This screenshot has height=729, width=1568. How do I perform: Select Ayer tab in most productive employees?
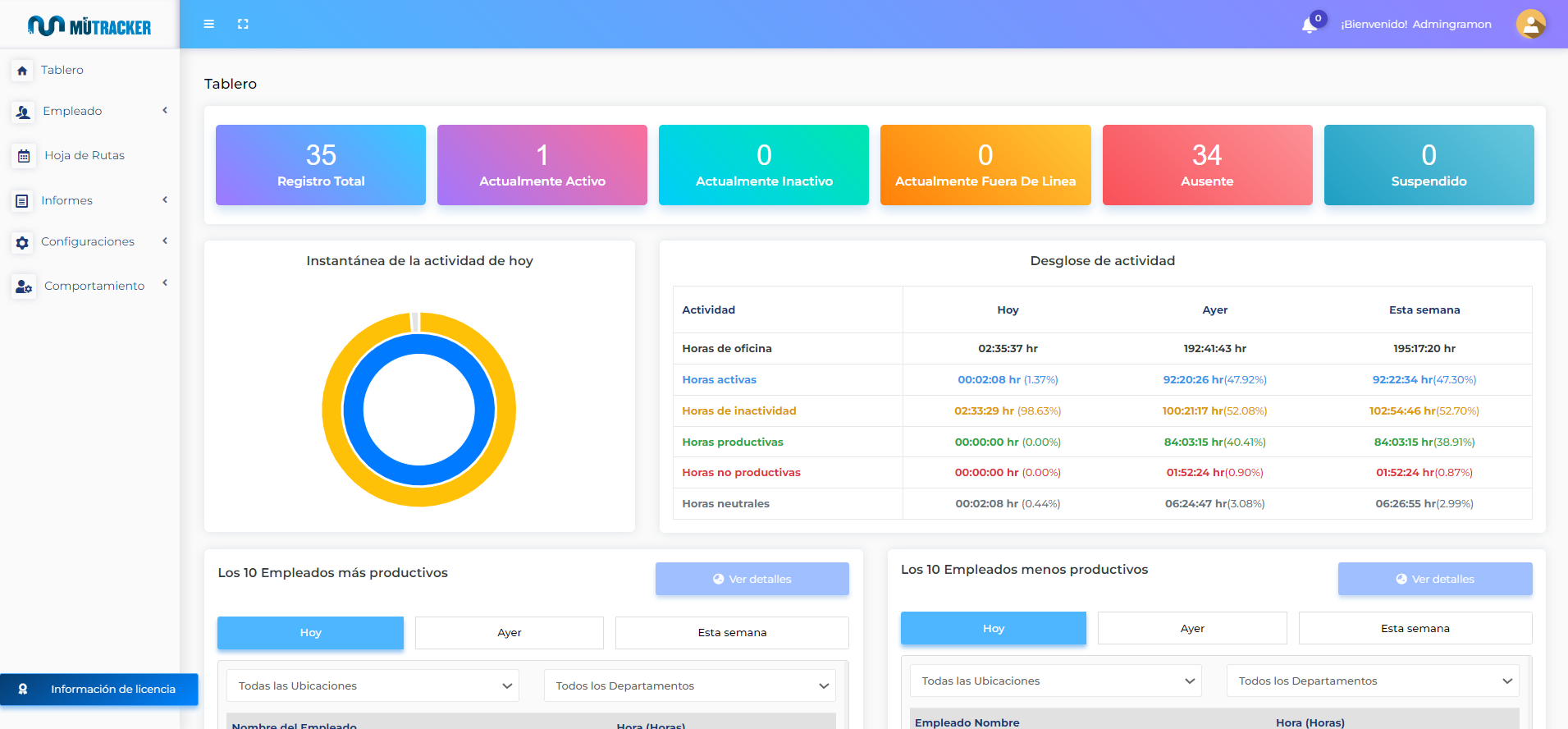(x=509, y=633)
